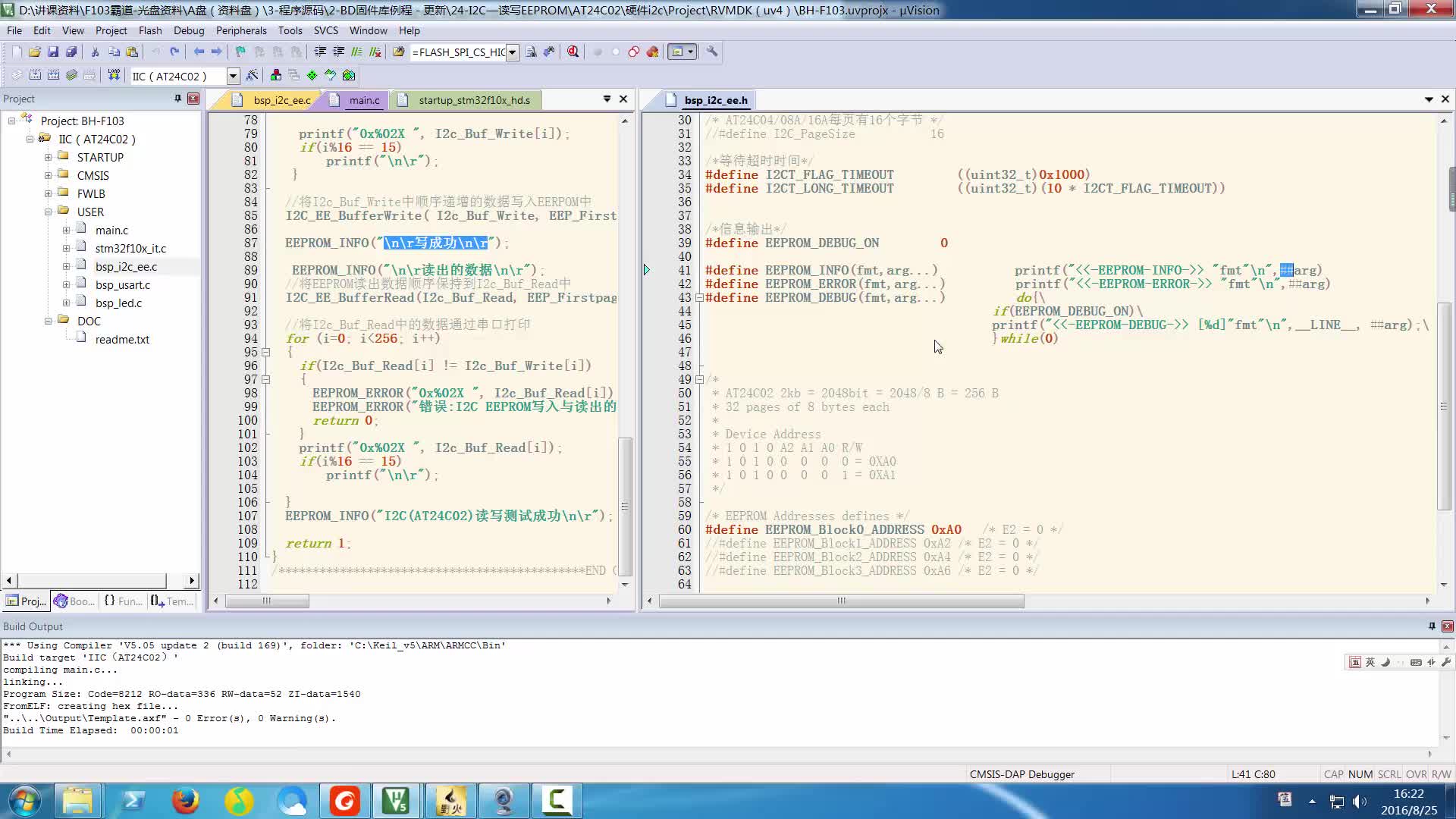Open the left editor tab list dropdown arrow

pyautogui.click(x=607, y=99)
